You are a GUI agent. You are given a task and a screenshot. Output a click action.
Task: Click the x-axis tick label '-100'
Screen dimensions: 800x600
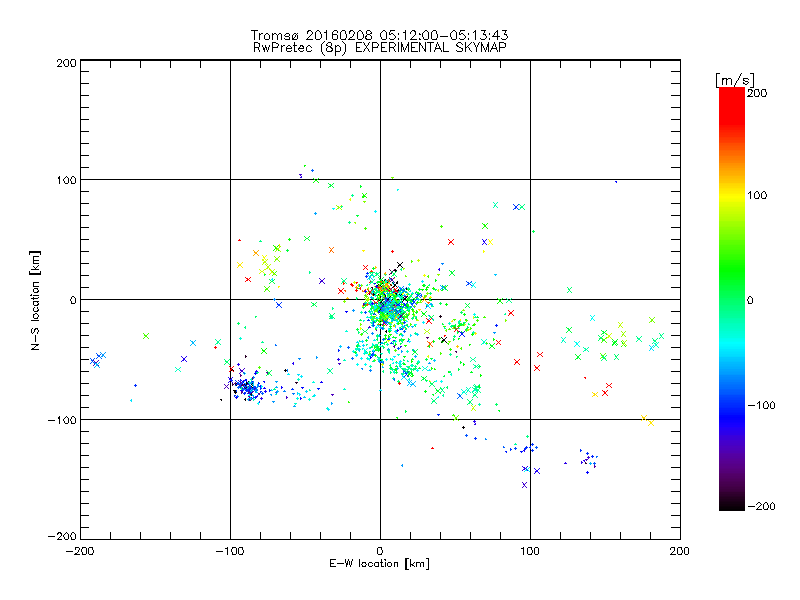(230, 551)
